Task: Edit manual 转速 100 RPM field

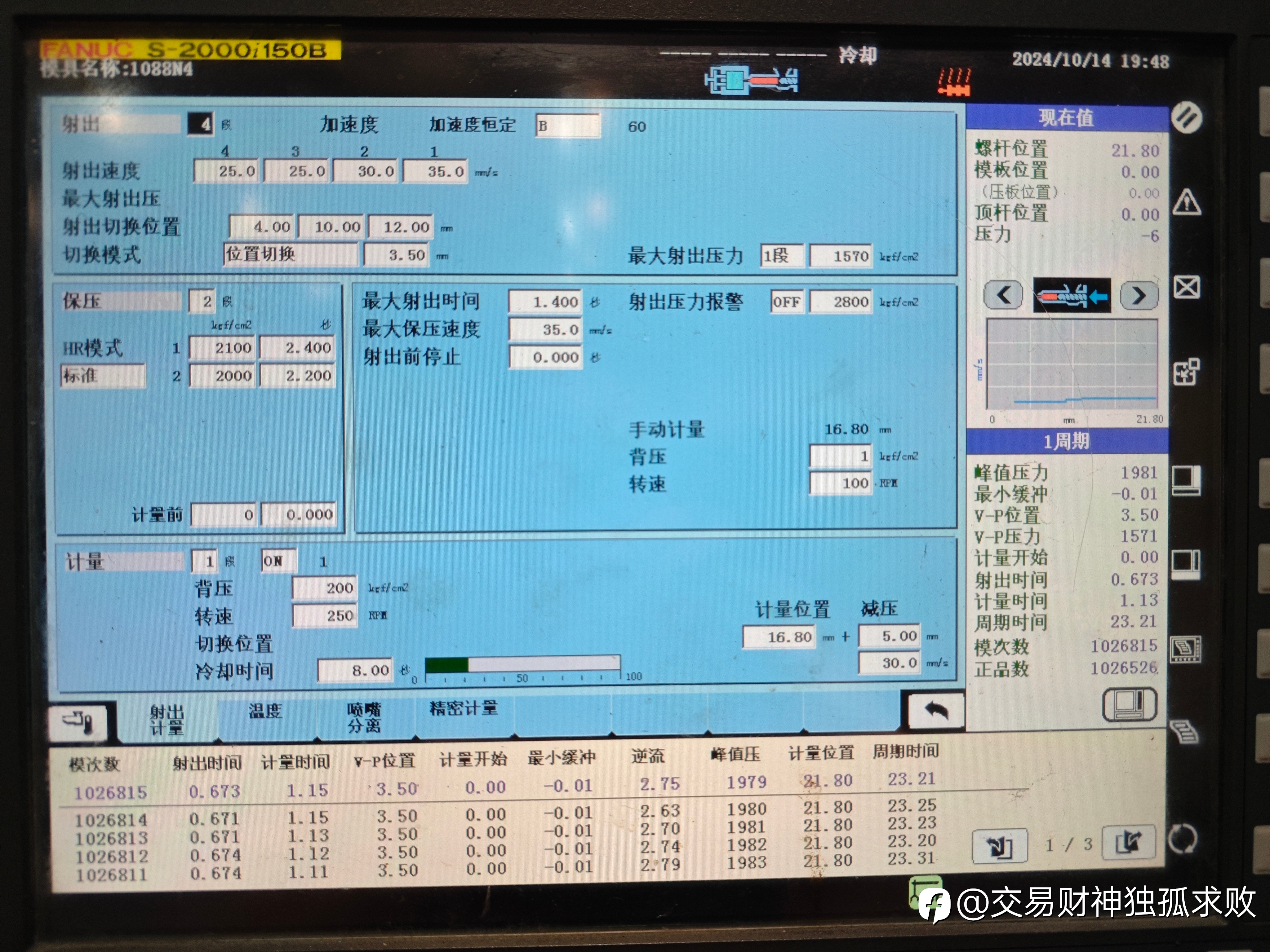Action: (841, 483)
